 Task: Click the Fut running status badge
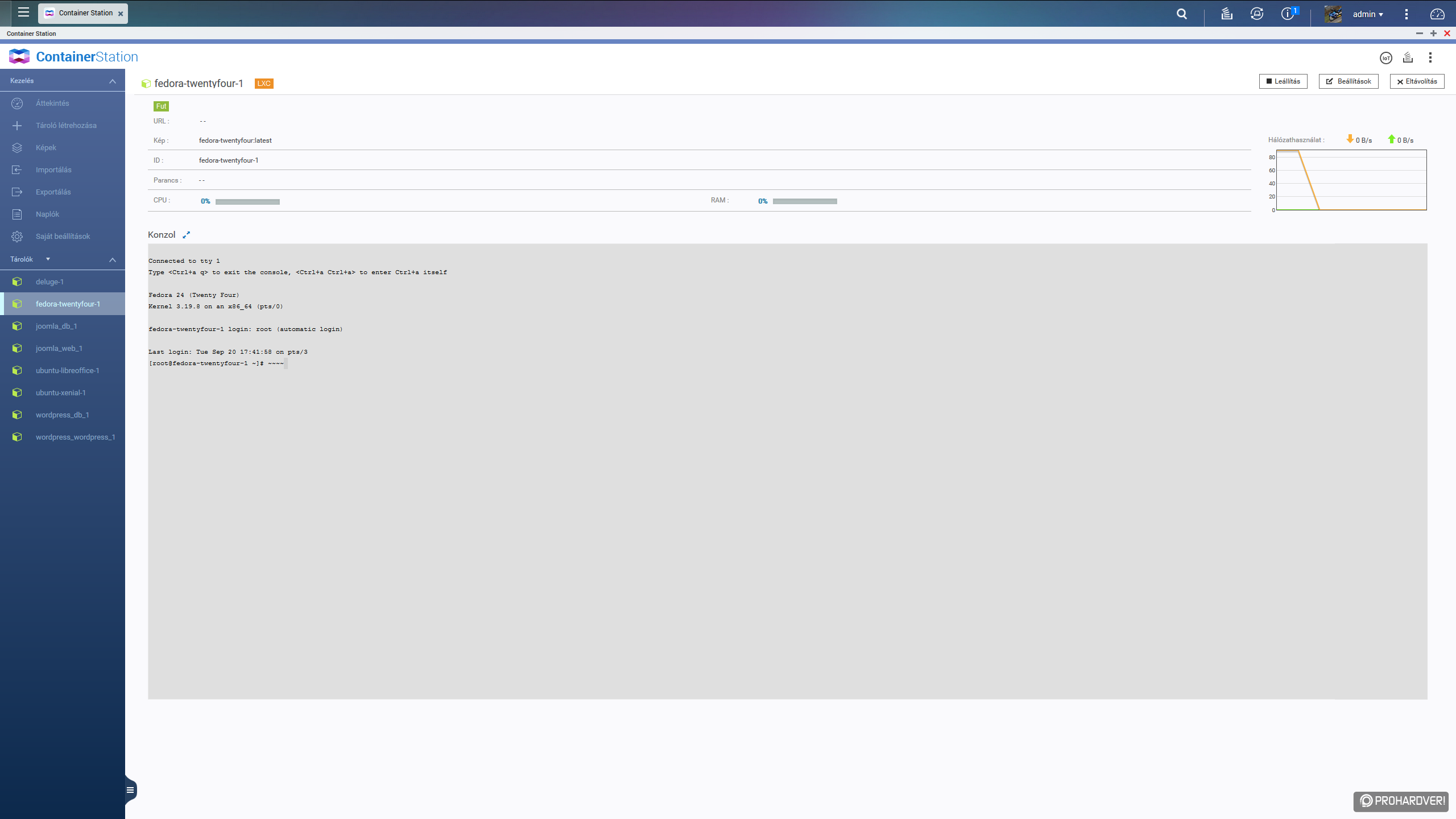[161, 106]
